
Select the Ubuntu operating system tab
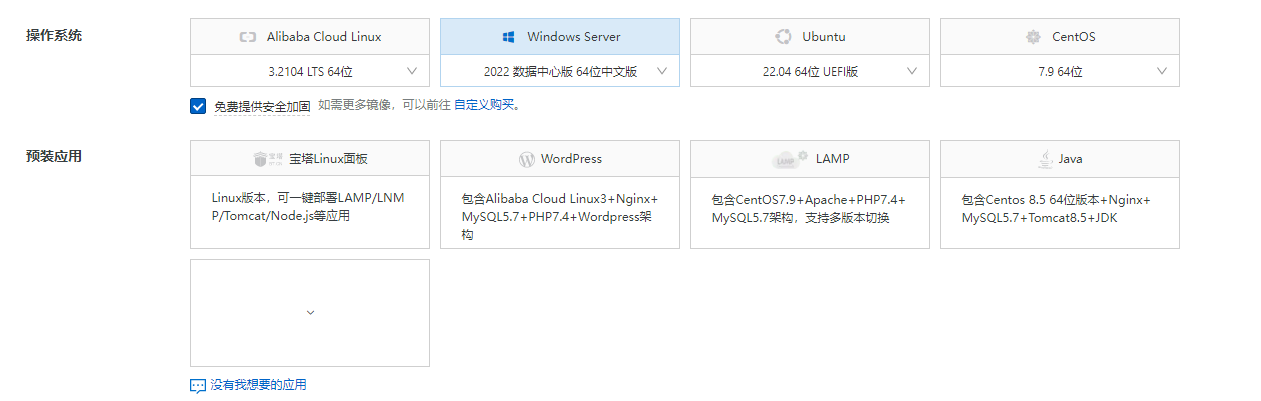[810, 37]
